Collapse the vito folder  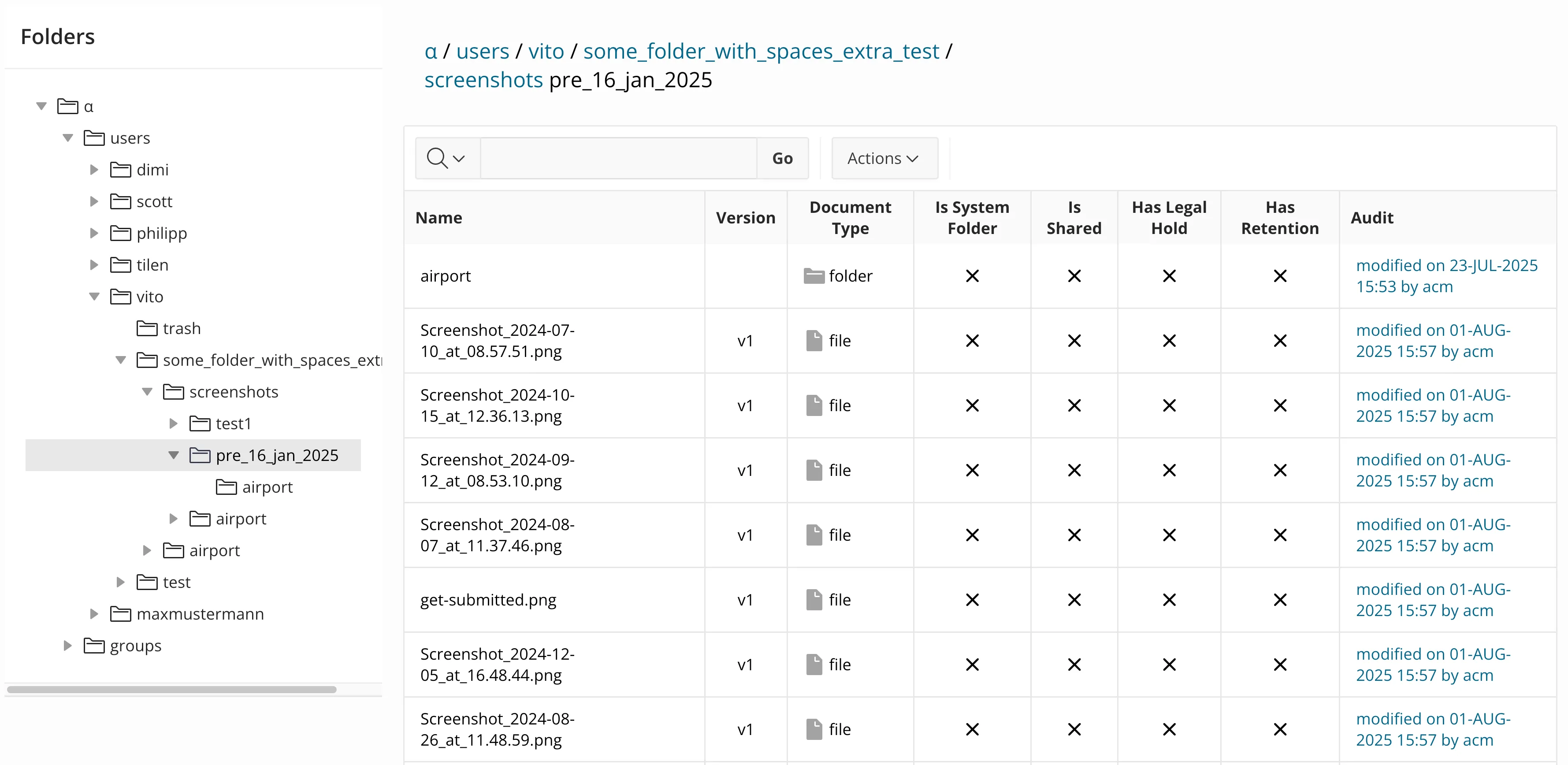click(94, 297)
